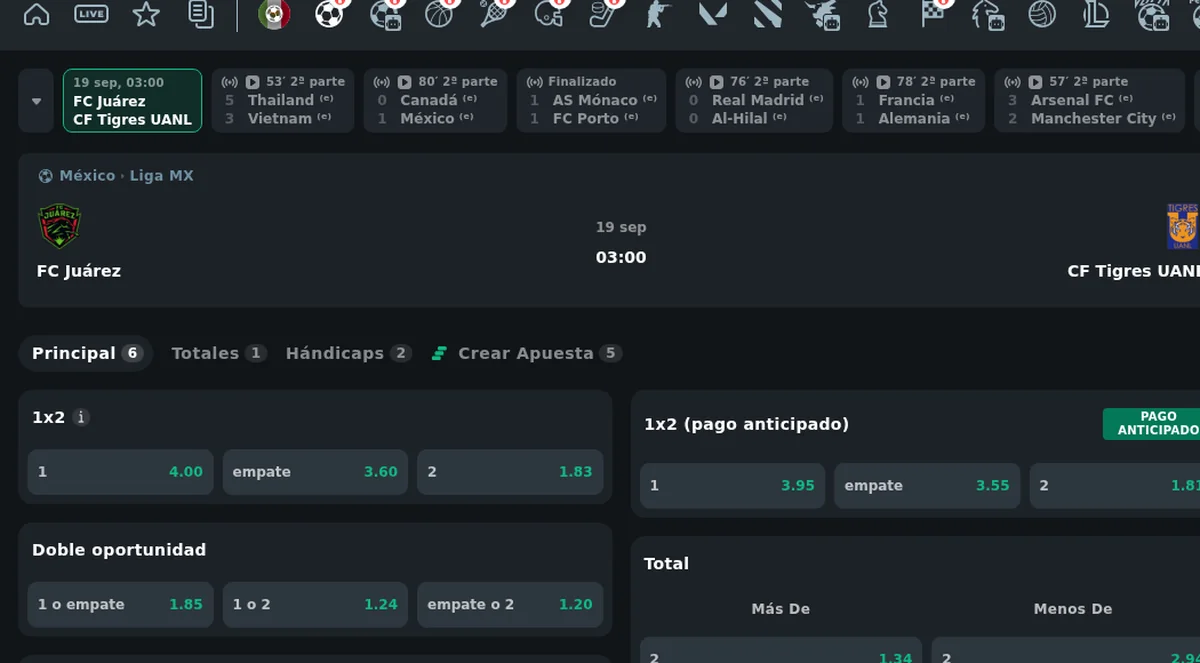This screenshot has height=663, width=1200.
Task: Select the Basketball sport icon
Action: (440, 14)
